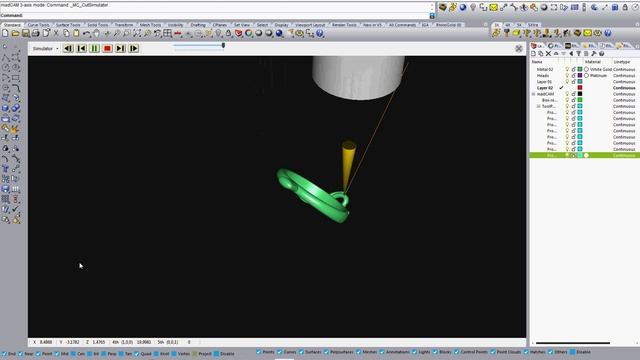Switch to the Surface Tools tab
This screenshot has height=360, width=640.
click(x=68, y=25)
